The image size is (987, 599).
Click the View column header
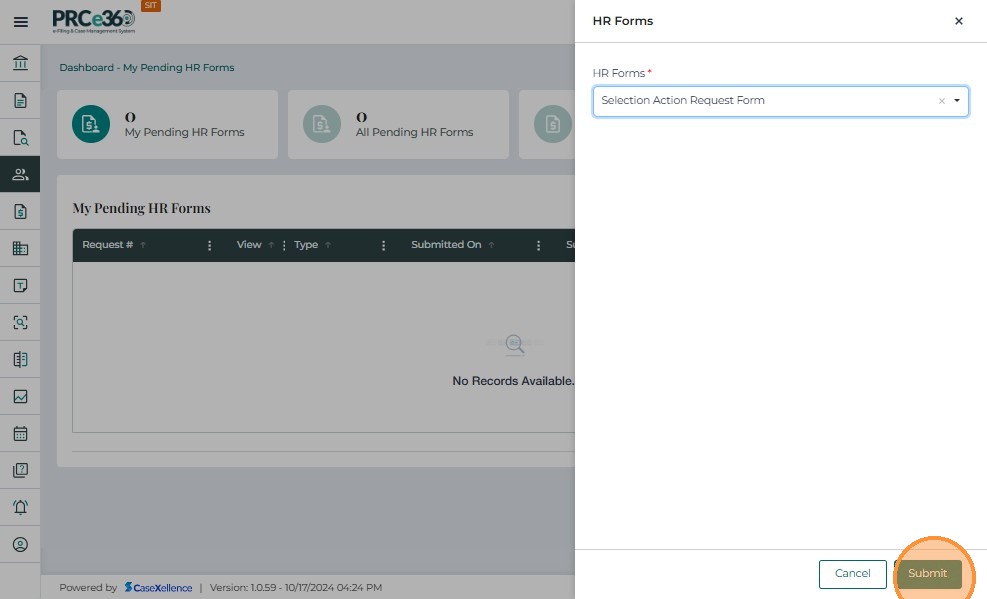(249, 245)
